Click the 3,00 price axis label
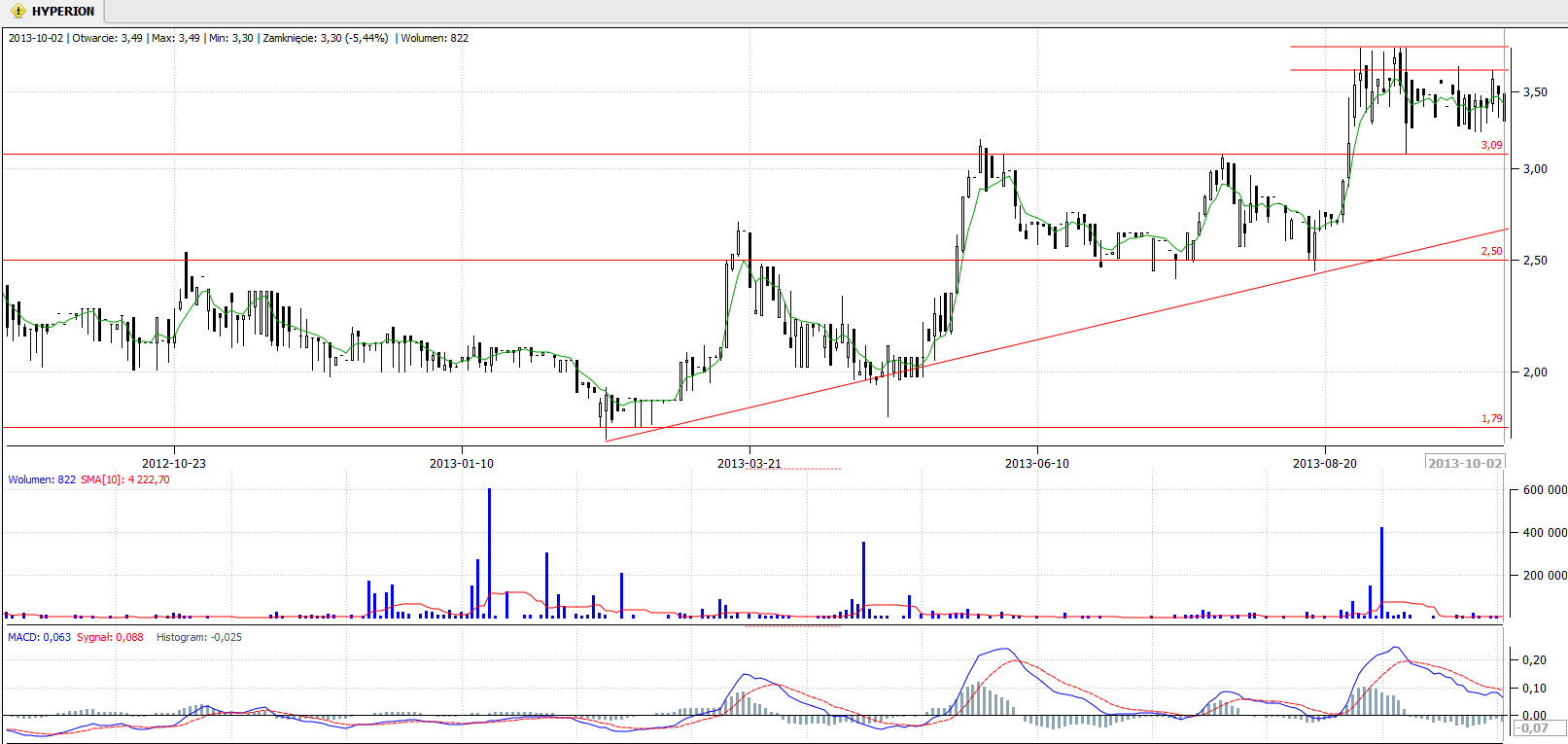 [x=1535, y=169]
